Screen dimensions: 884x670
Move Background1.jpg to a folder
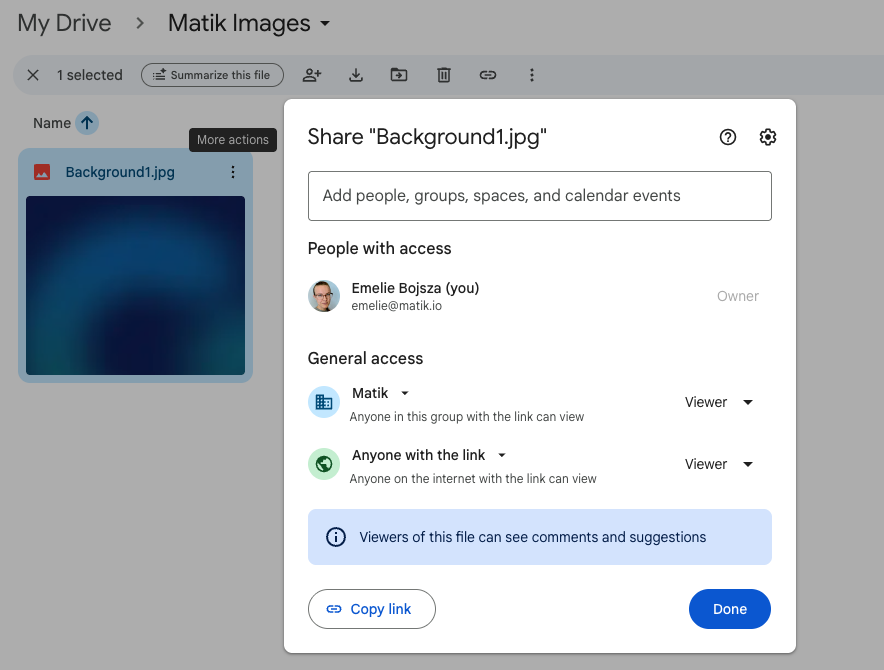pos(399,75)
